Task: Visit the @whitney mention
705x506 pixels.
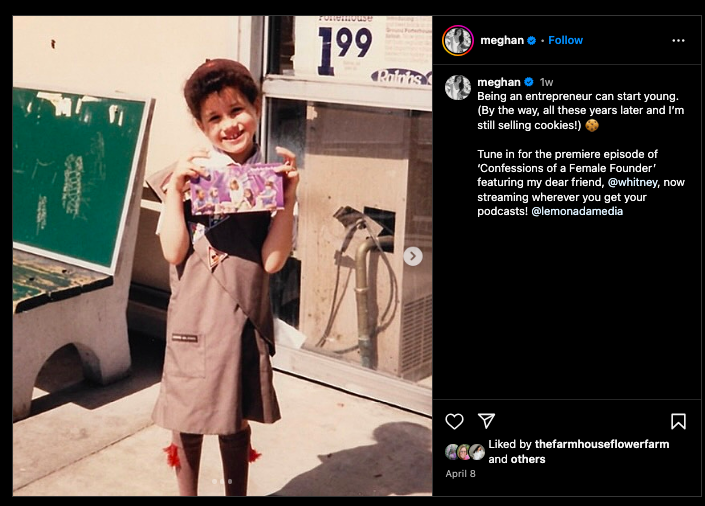Action: coord(632,182)
